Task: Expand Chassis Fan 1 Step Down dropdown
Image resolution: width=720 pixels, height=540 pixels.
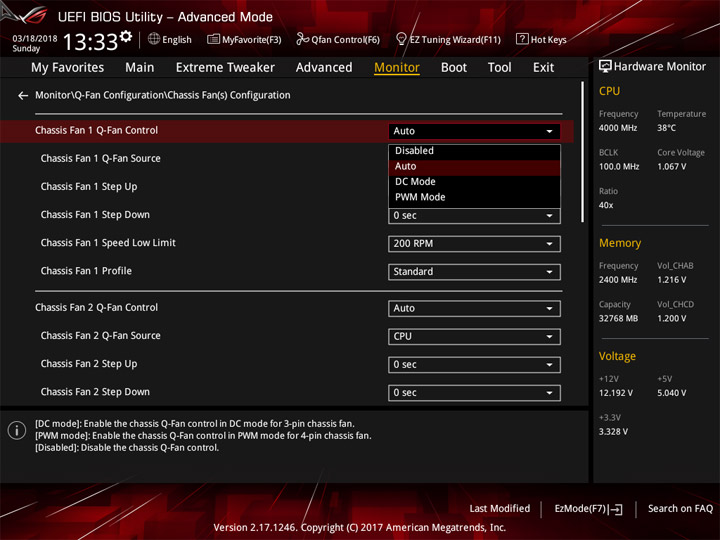Action: click(x=474, y=216)
